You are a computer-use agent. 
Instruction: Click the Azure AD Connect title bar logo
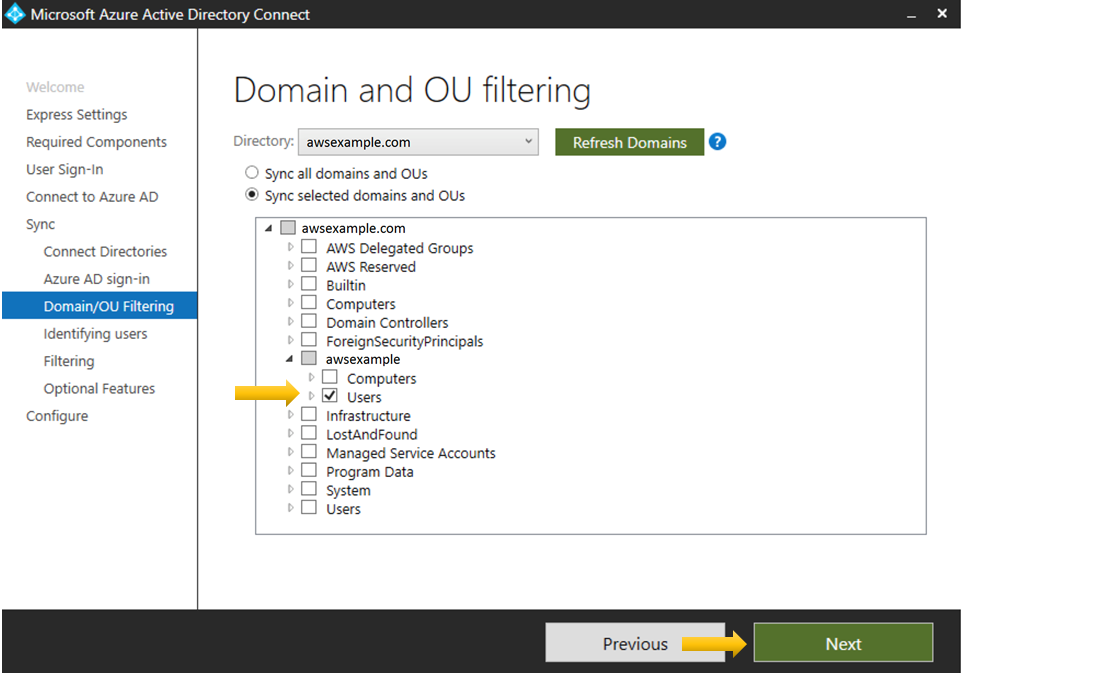14,14
